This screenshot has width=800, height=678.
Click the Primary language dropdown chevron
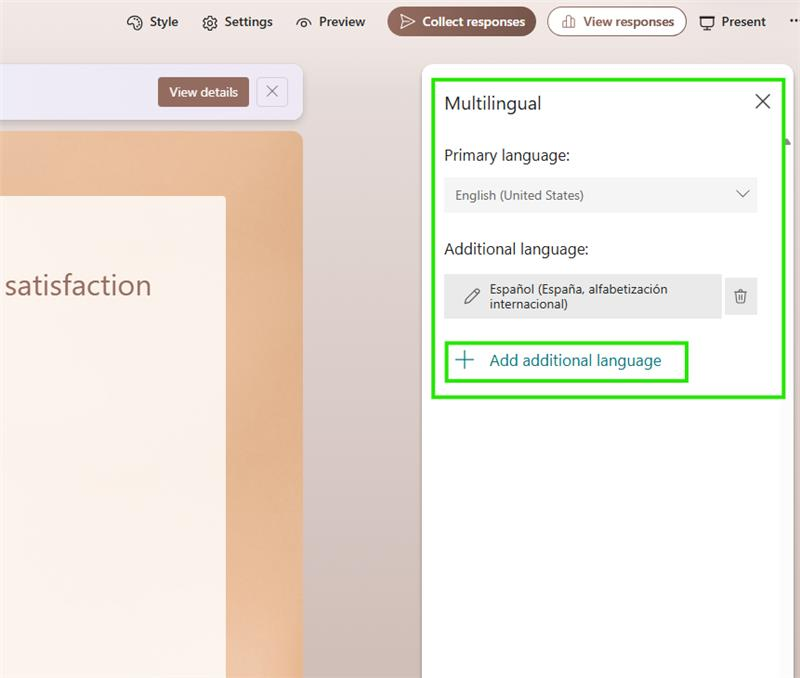pos(742,195)
